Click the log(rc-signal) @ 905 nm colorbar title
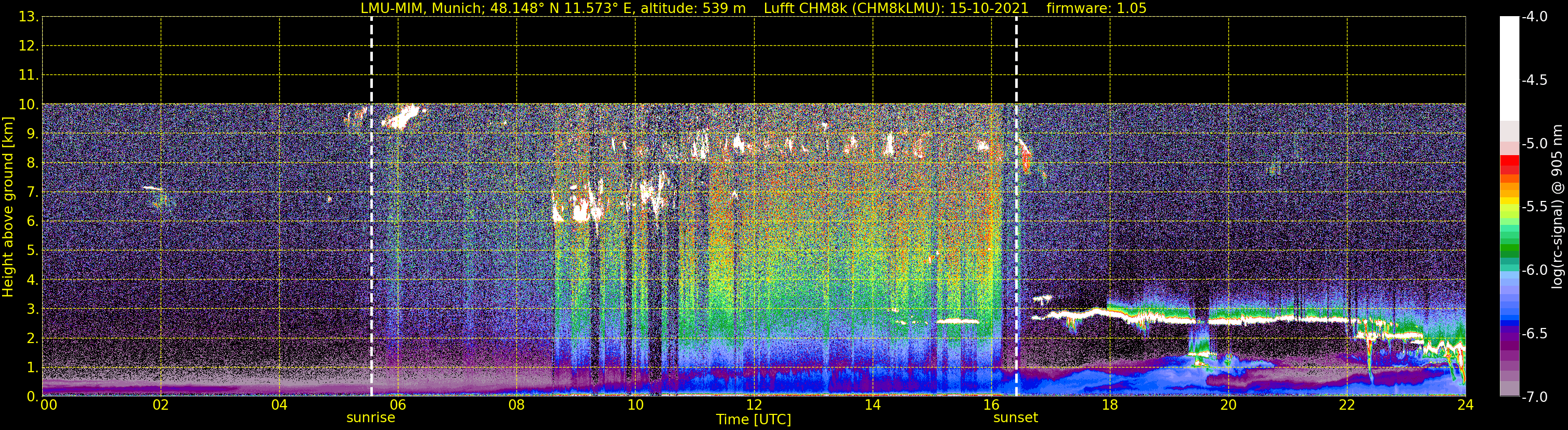The width and height of the screenshot is (1568, 430). (1558, 207)
